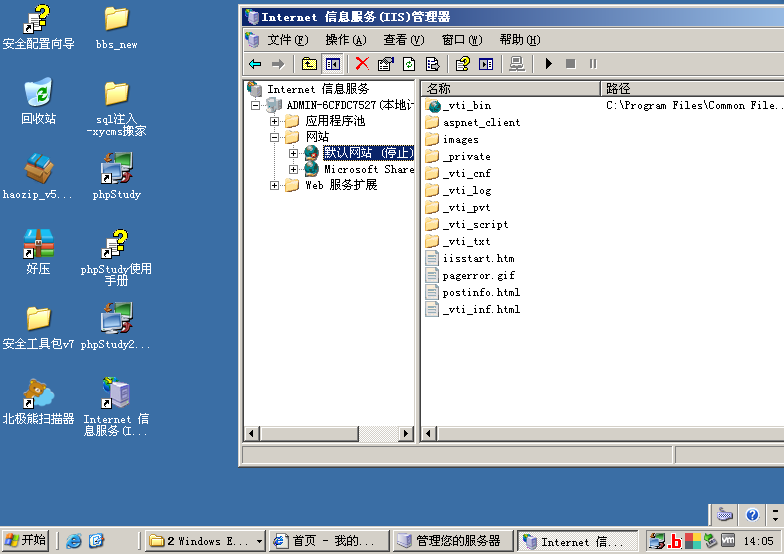Screen dimensions: 784x554
Task: Click the language bar help icon
Action: click(x=752, y=514)
